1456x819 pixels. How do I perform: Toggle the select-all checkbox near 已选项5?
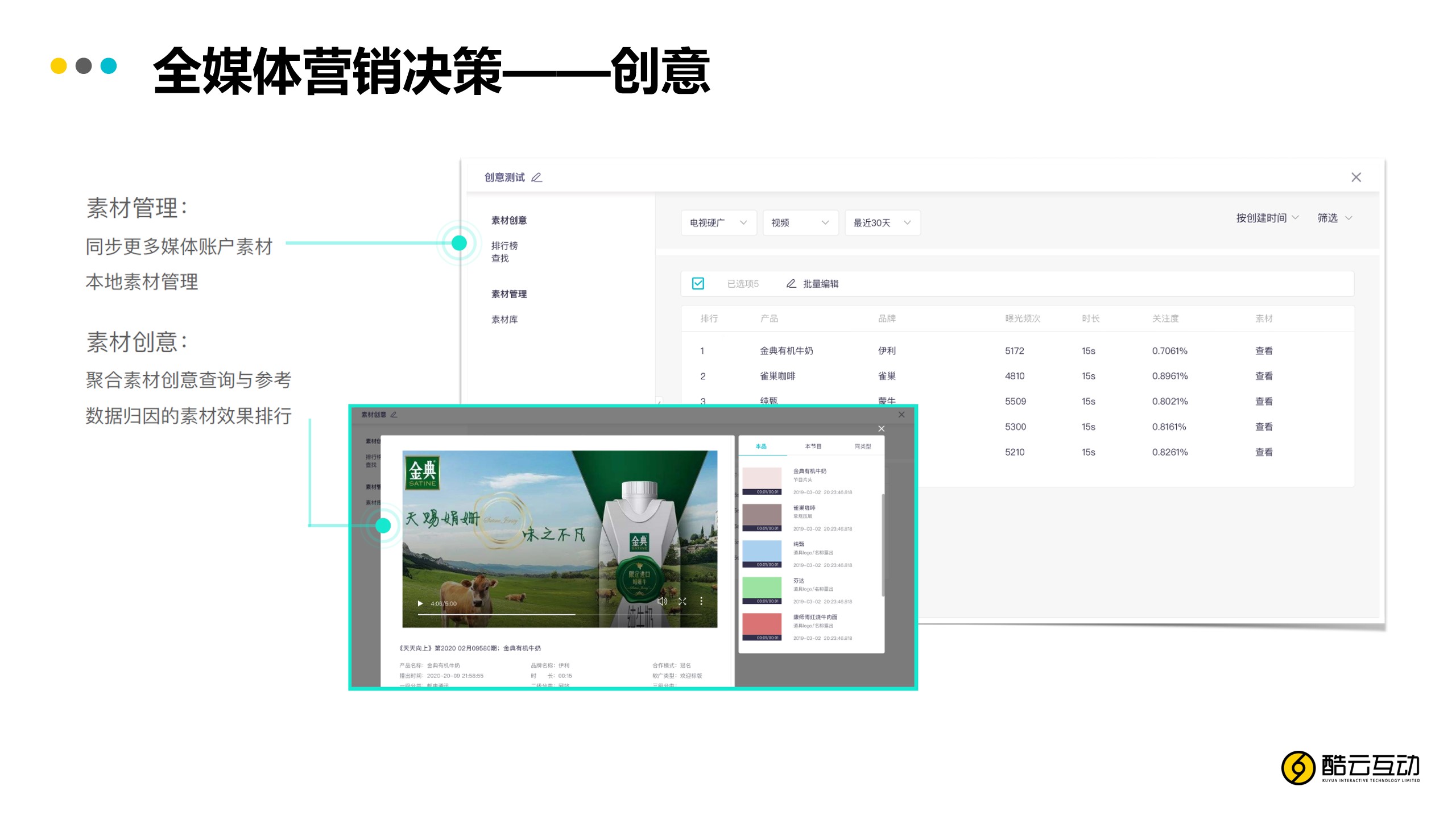[698, 283]
